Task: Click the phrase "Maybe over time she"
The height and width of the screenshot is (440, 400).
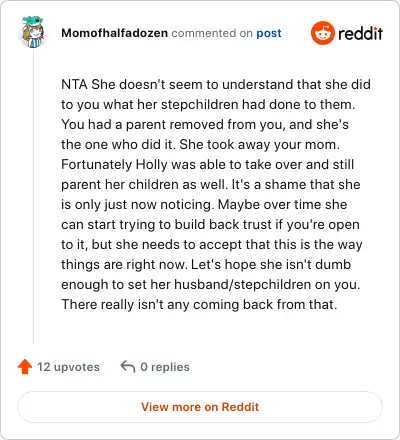Action: point(282,204)
